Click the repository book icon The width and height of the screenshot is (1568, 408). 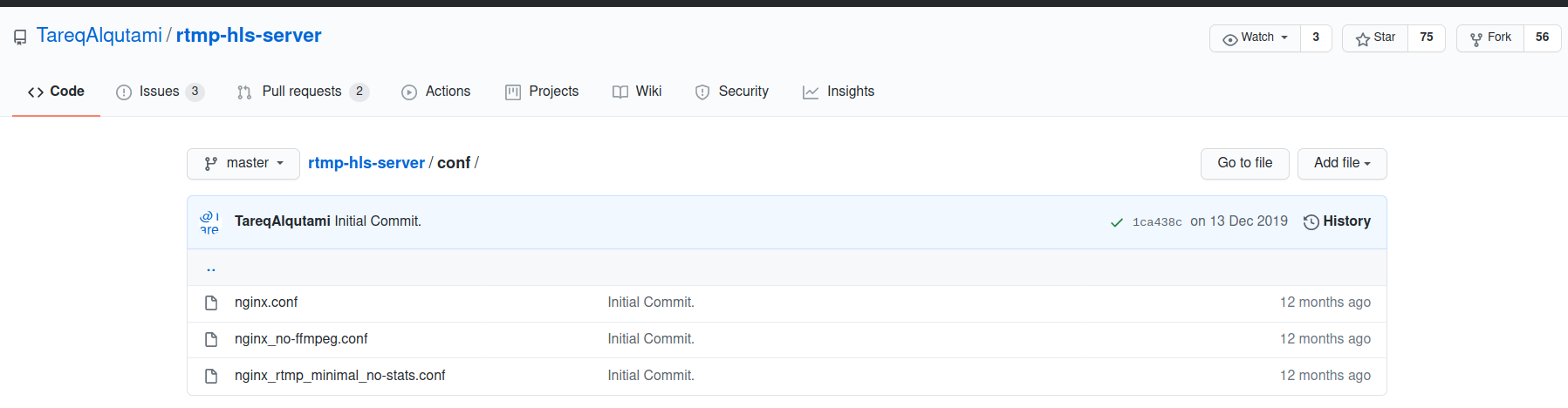pyautogui.click(x=20, y=37)
